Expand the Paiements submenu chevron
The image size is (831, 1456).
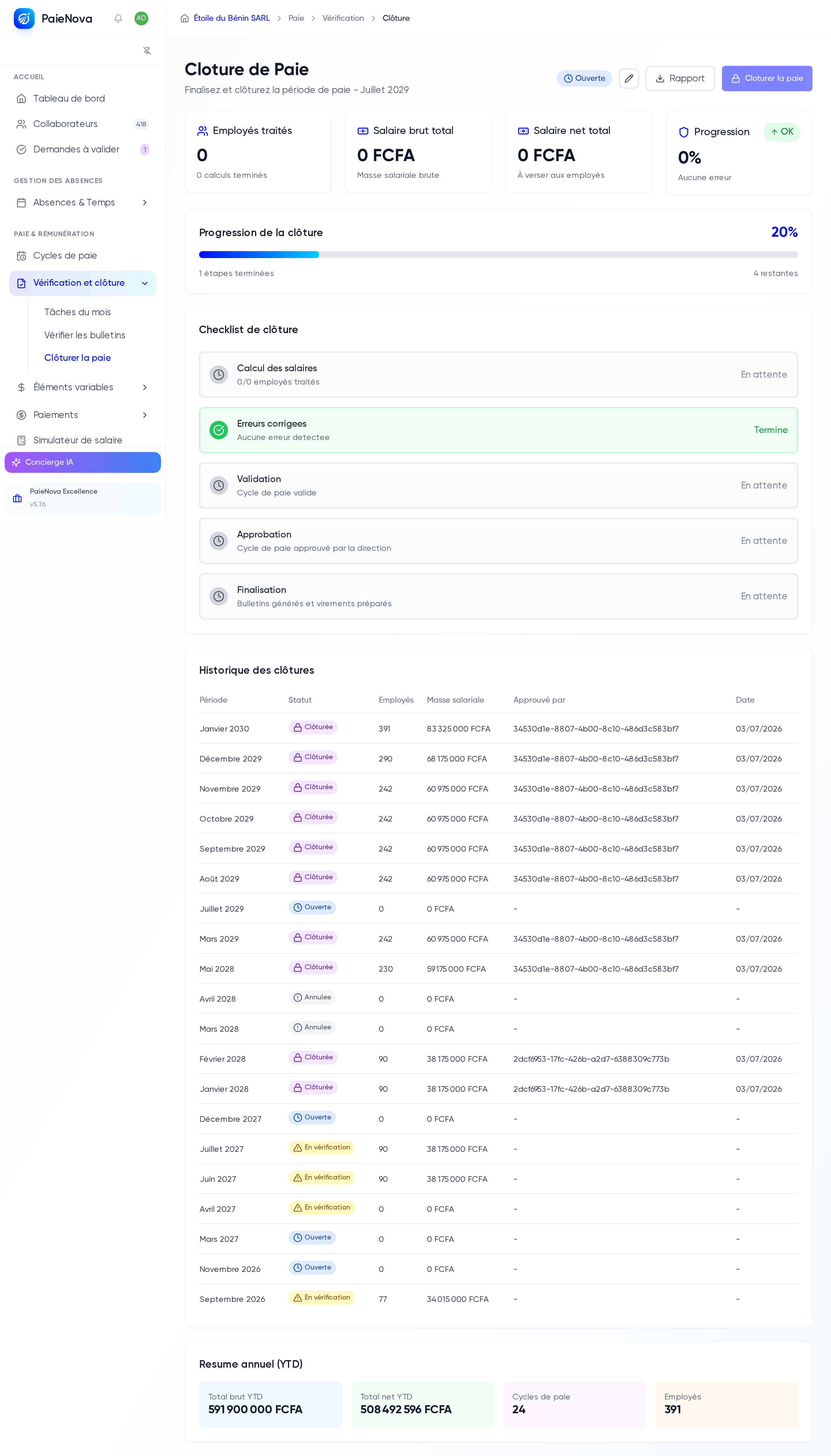(145, 415)
